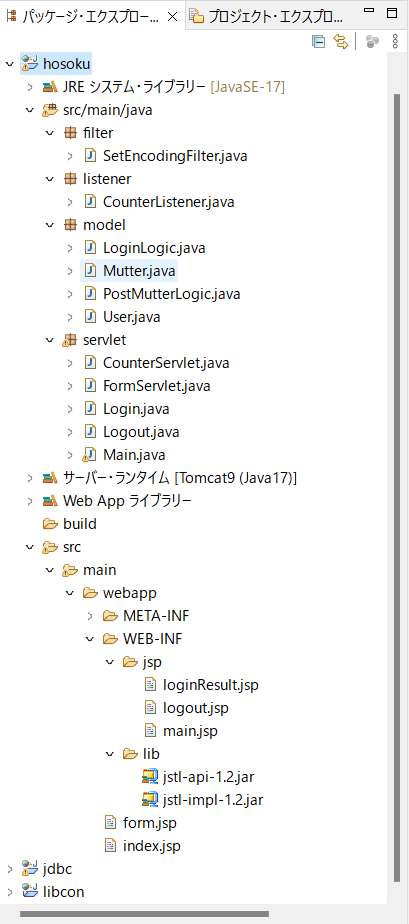This screenshot has width=409, height=924.
Task: Switch to the プロジェクト・エクスプローラー tab
Action: [266, 16]
